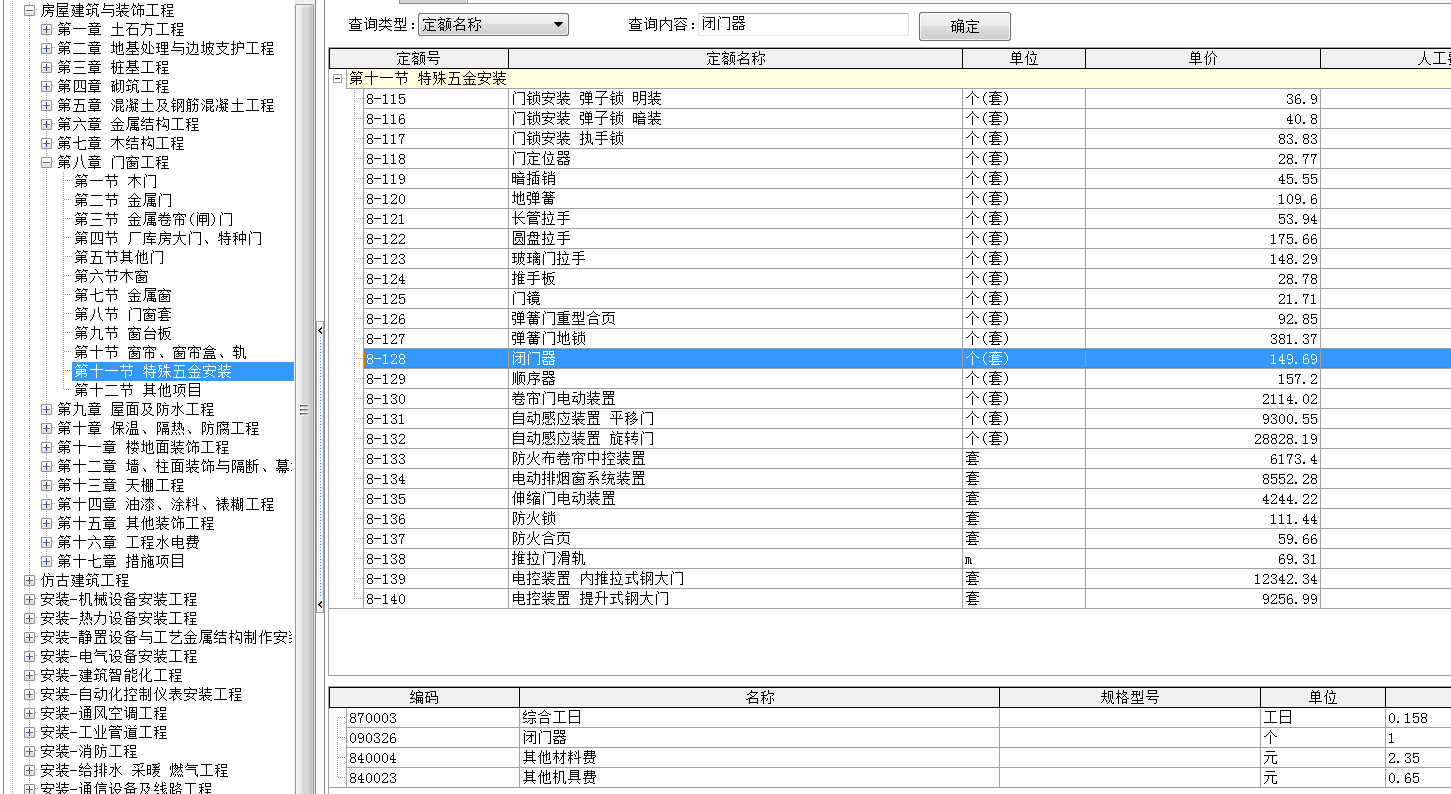
Task: Select 自动感应装置 平移门 row
Action: 907,419
